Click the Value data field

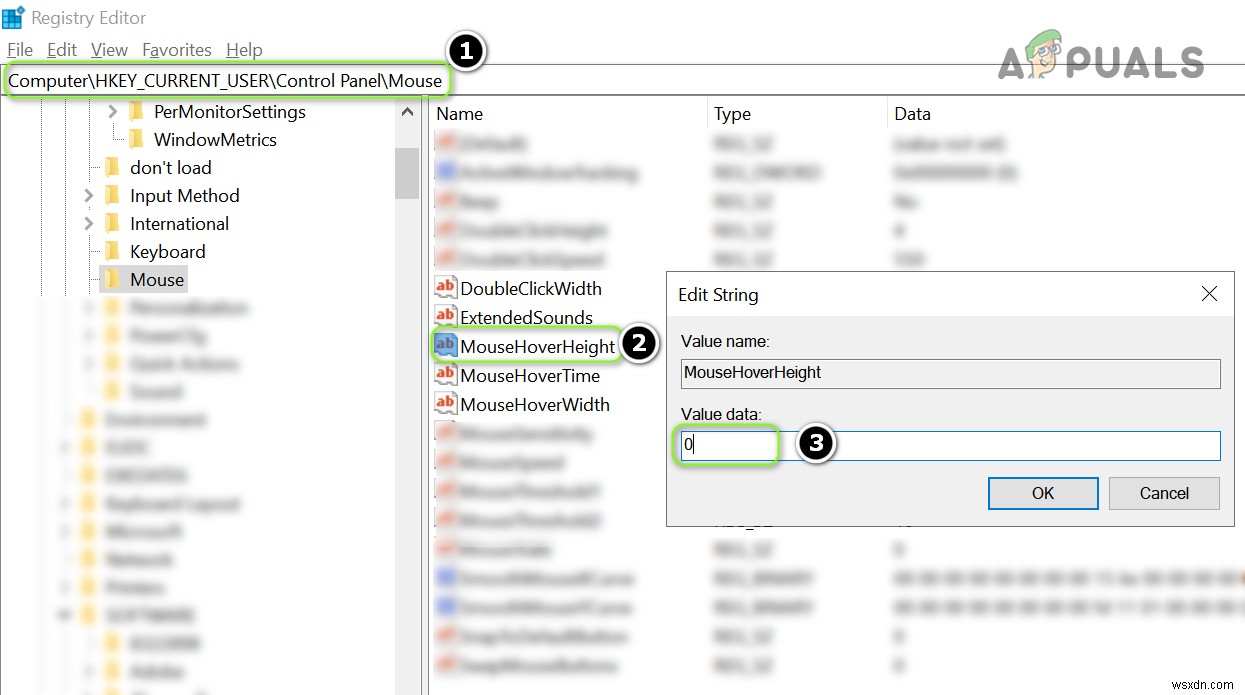[x=950, y=445]
